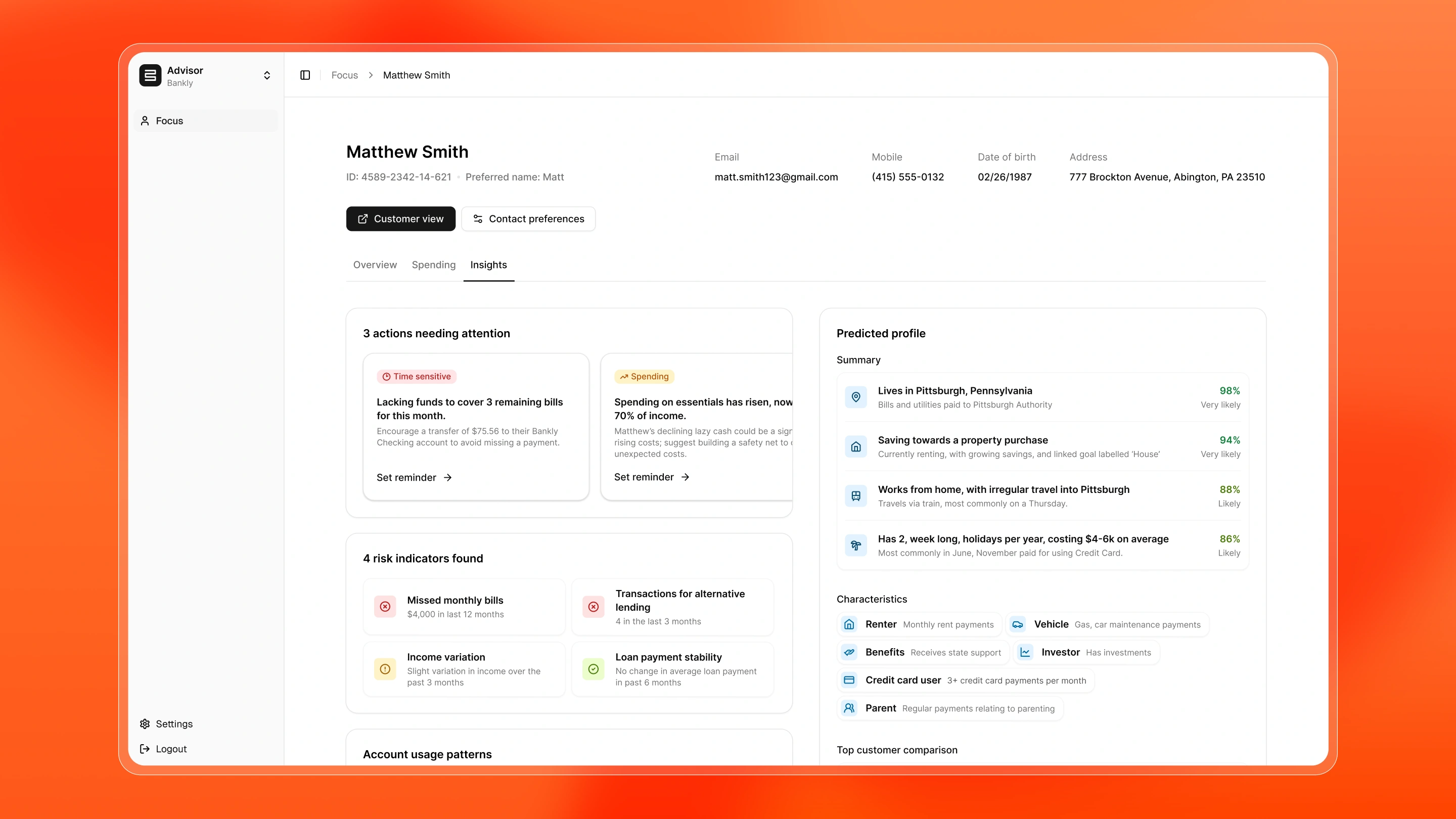This screenshot has width=1456, height=819.
Task: Click the yellow warning icon for Income variation
Action: tap(385, 669)
